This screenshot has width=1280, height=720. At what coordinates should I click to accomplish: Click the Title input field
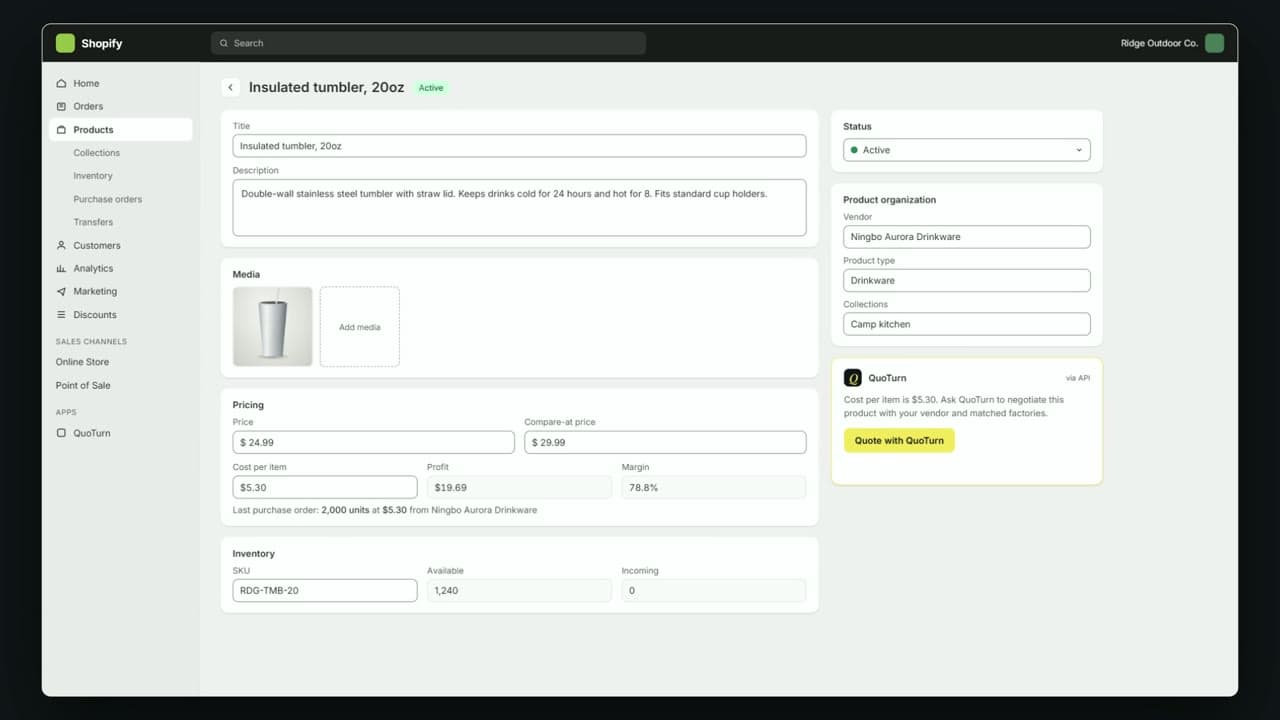tap(519, 146)
